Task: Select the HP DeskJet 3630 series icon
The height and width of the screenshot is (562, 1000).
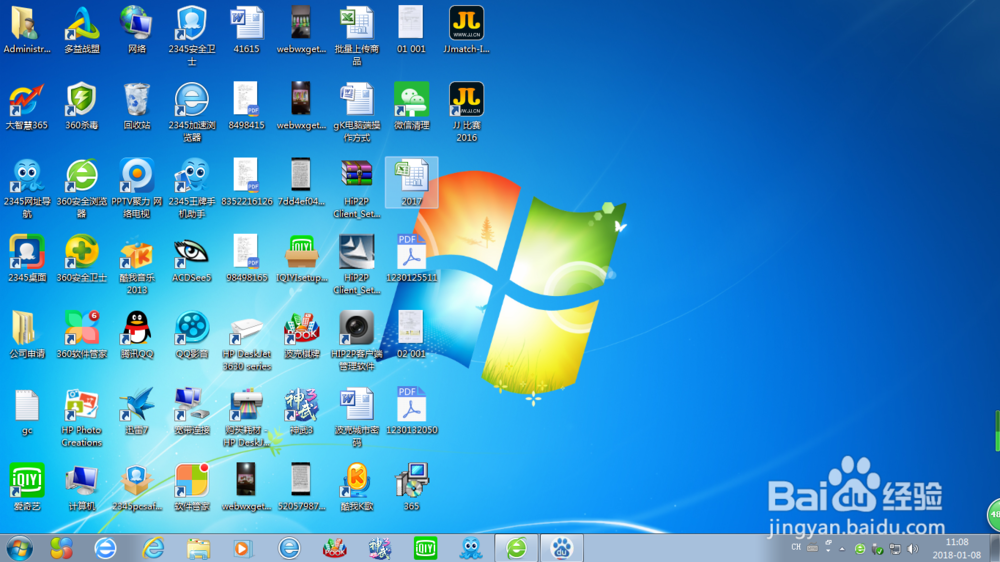Action: click(247, 341)
